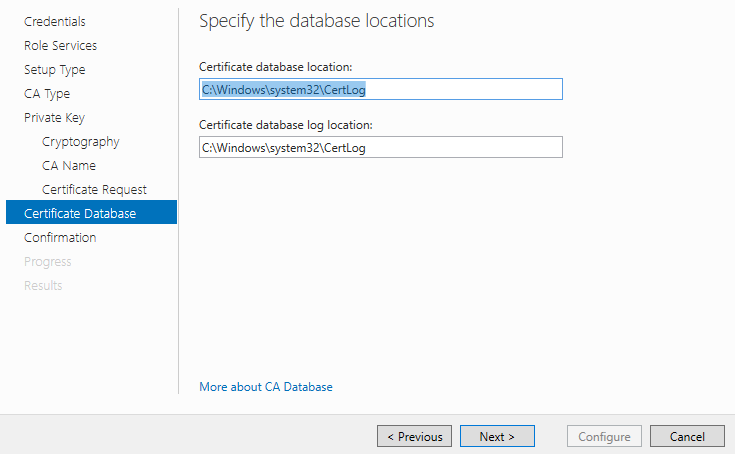
Task: Open Certificate Request sub-step
Action: pos(94,189)
